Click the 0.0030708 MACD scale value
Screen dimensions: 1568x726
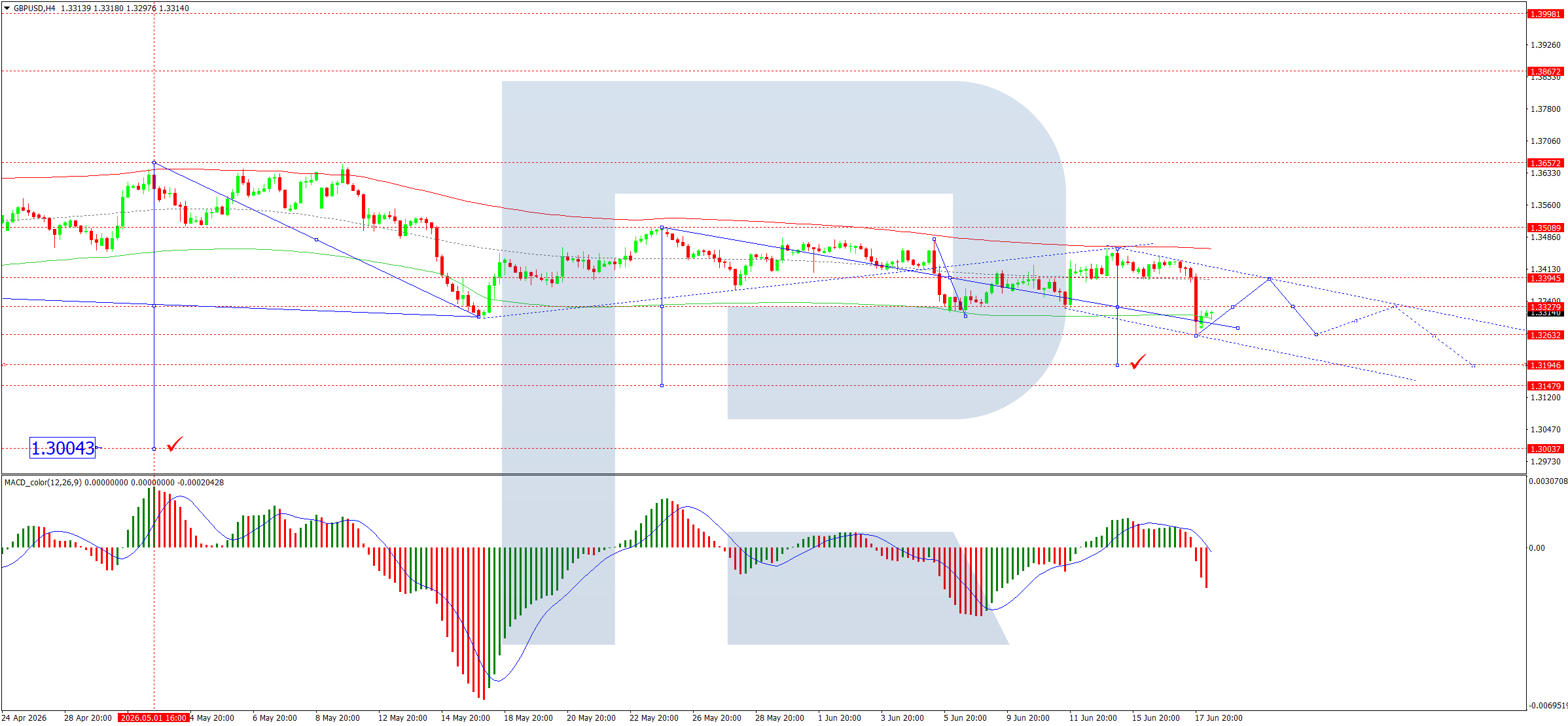pos(1548,481)
